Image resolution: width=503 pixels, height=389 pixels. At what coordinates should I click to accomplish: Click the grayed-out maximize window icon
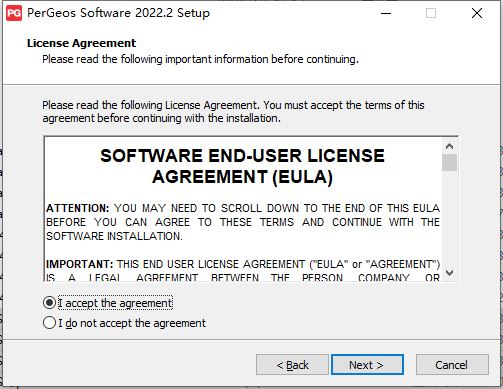pyautogui.click(x=431, y=13)
